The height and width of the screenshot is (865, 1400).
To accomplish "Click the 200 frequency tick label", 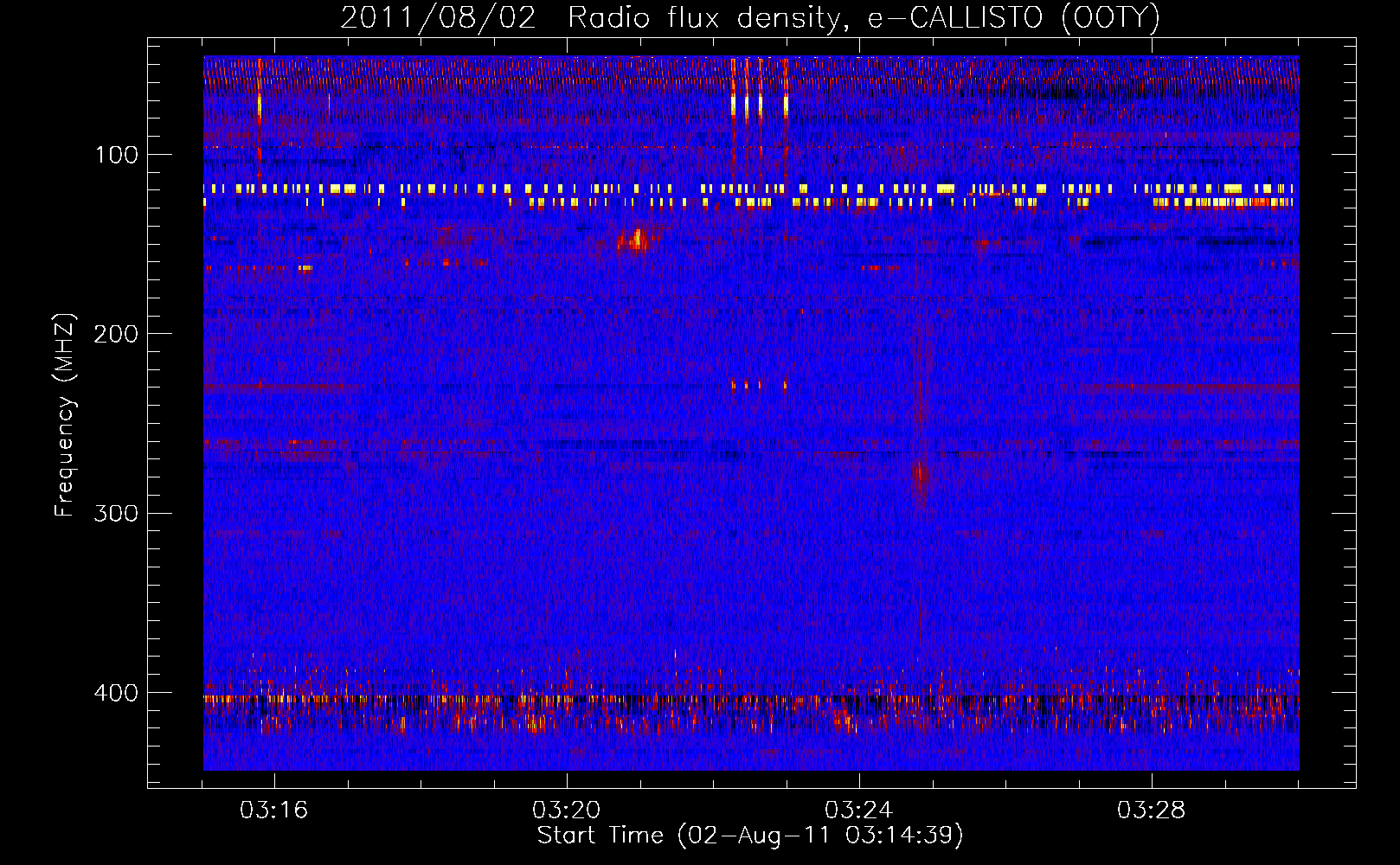I will point(116,334).
